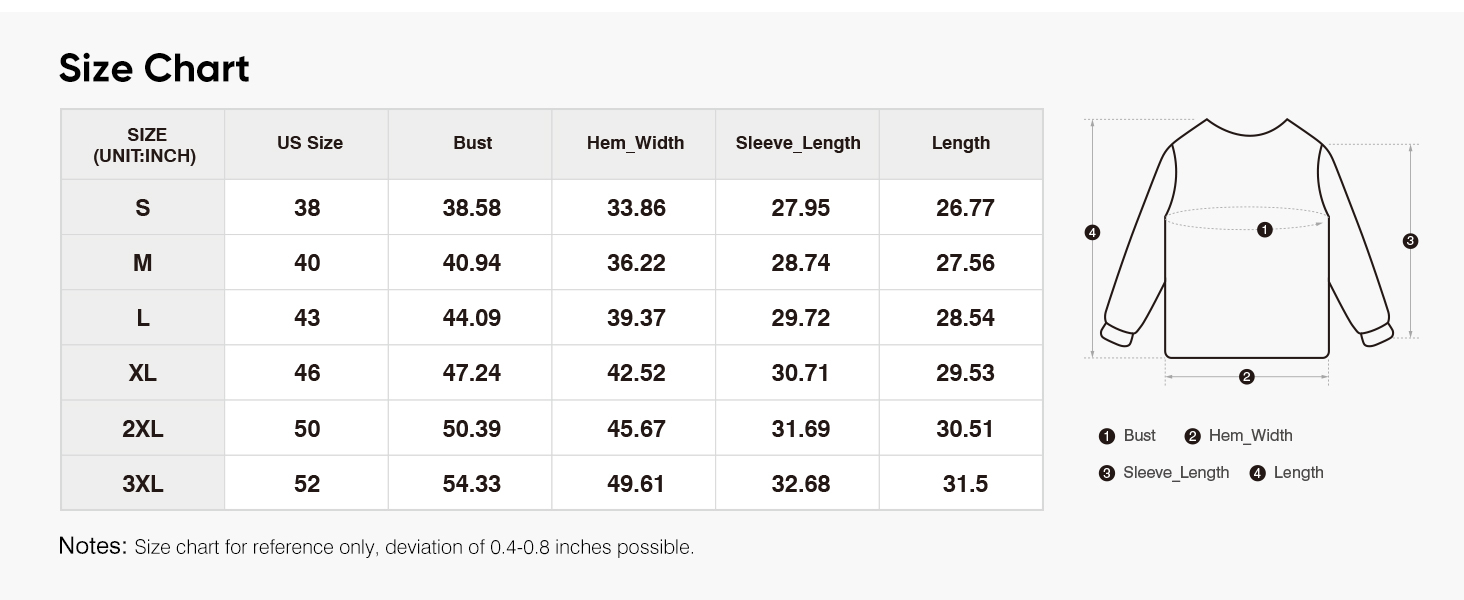Click the XL size row label
The height and width of the screenshot is (600, 1464).
(143, 373)
